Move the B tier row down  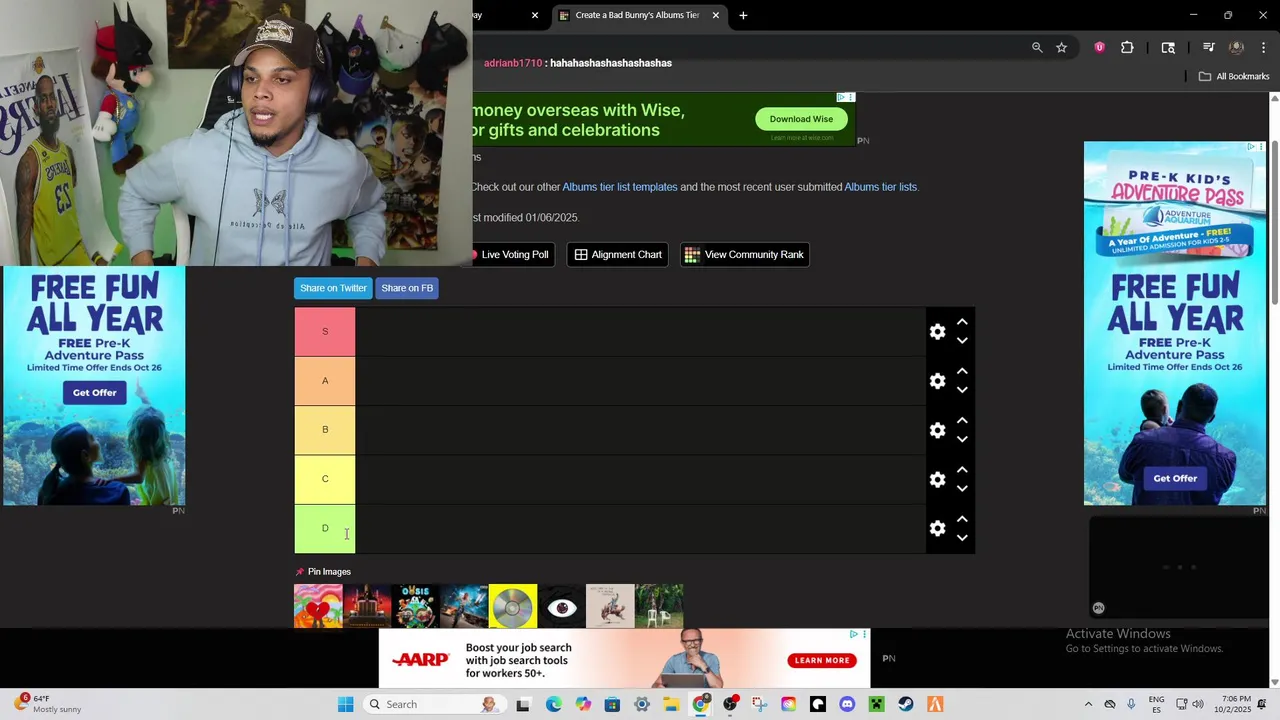tap(962, 439)
